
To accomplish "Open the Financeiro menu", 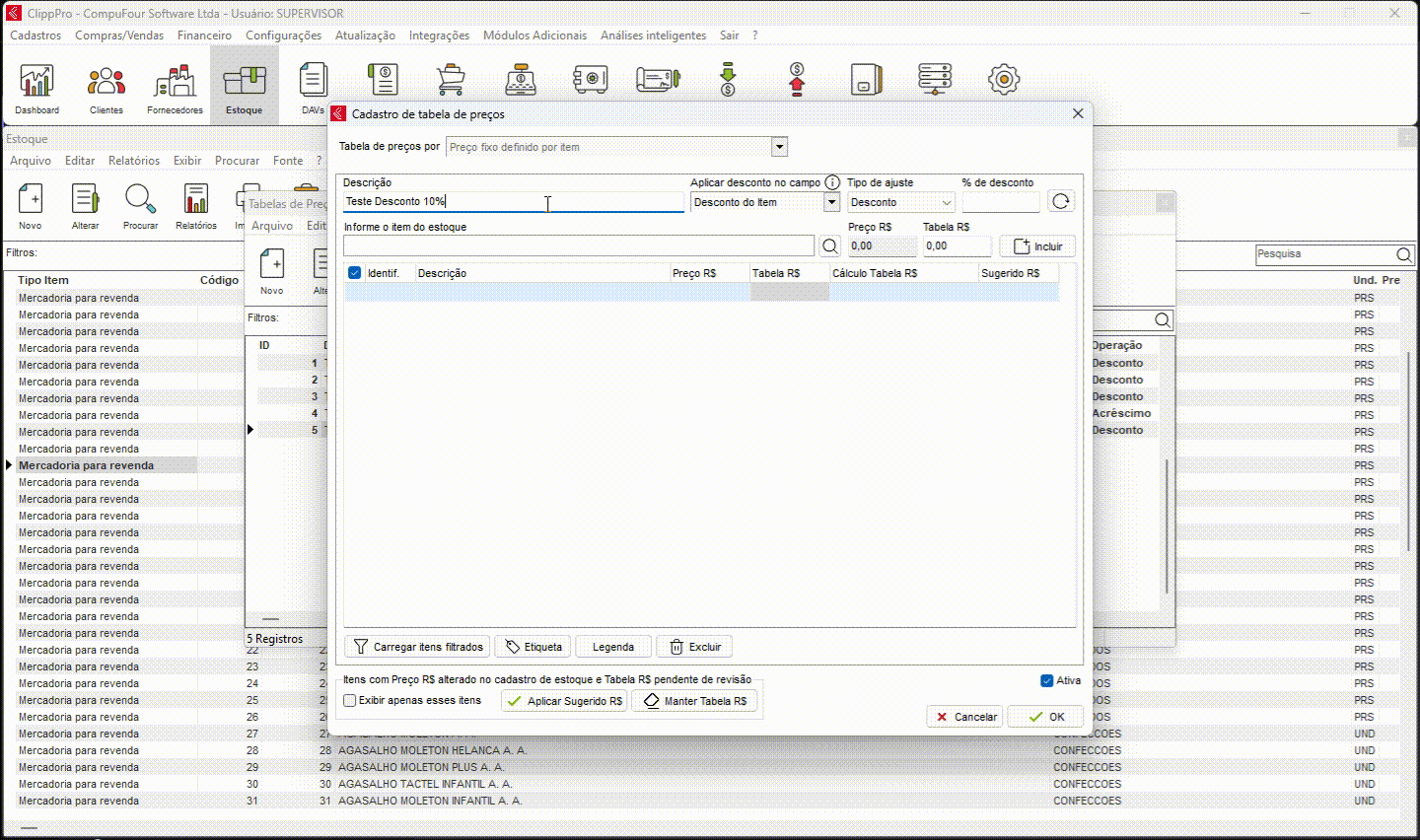I will click(x=204, y=35).
